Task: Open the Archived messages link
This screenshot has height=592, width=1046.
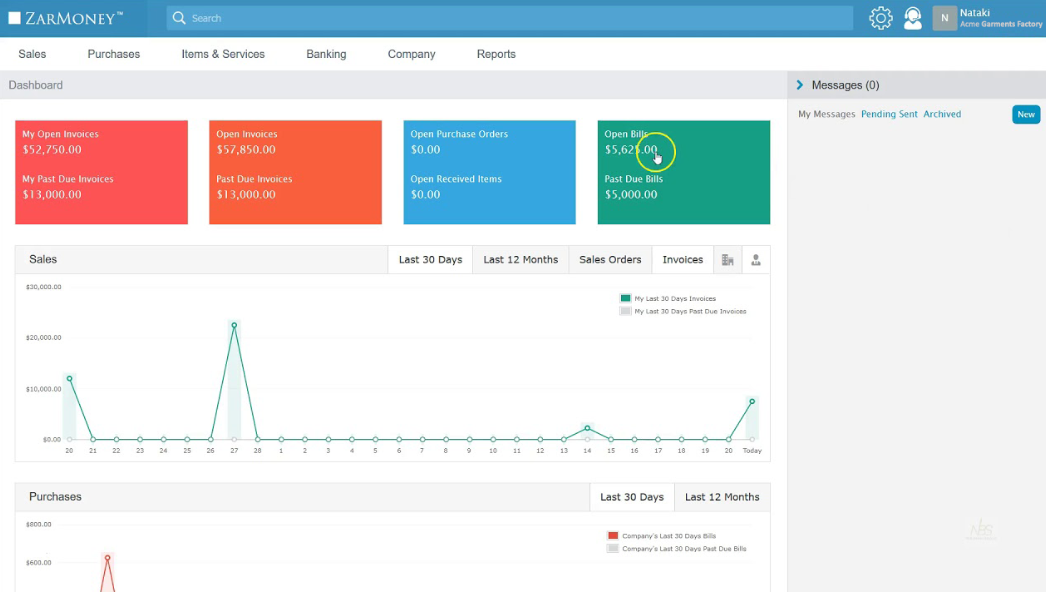Action: click(942, 114)
